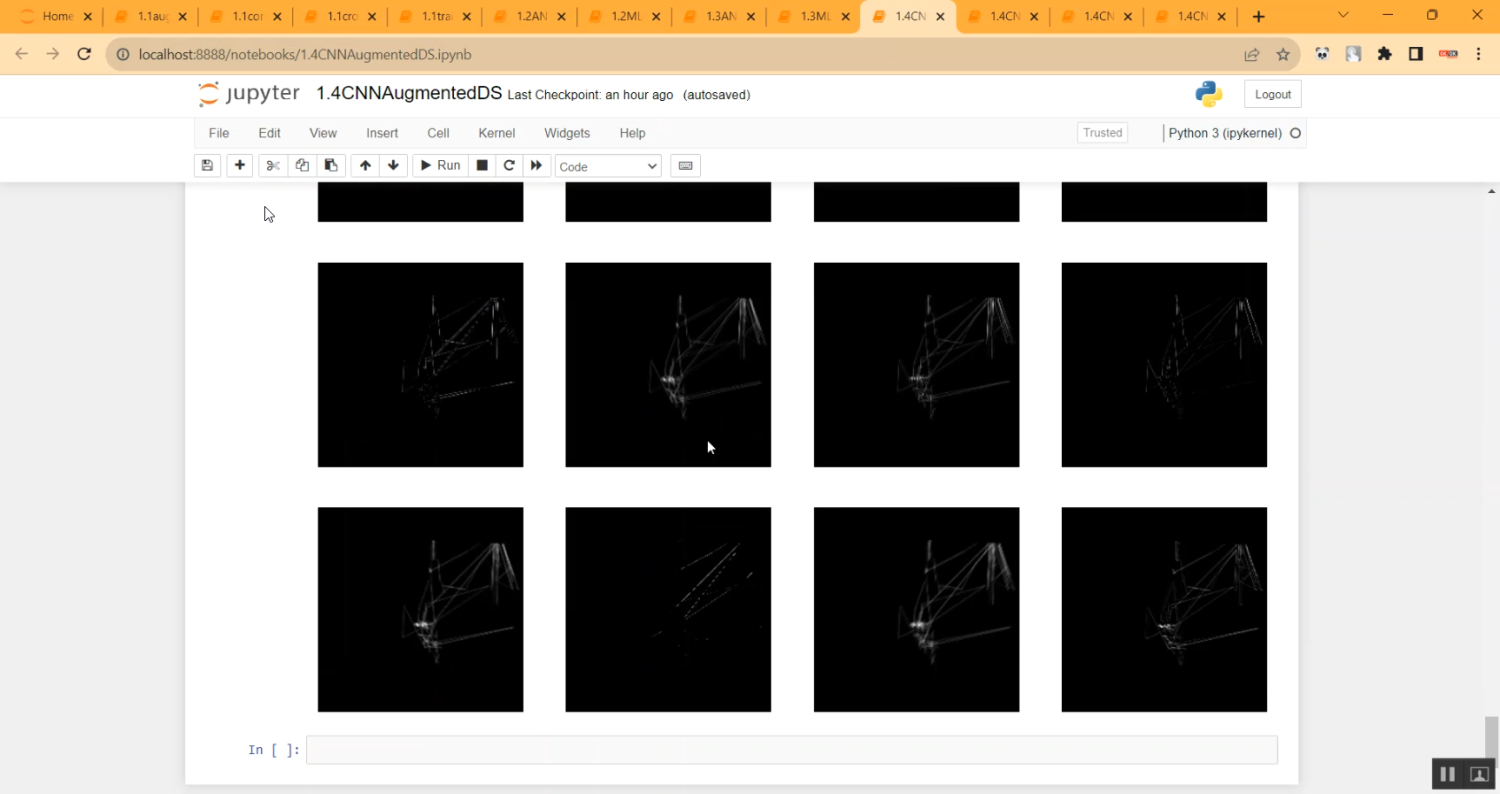Open the Insert menu
This screenshot has height=794, width=1500.
point(382,133)
